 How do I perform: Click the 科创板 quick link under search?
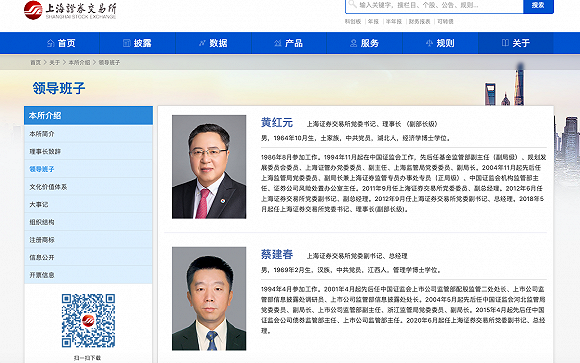353,22
